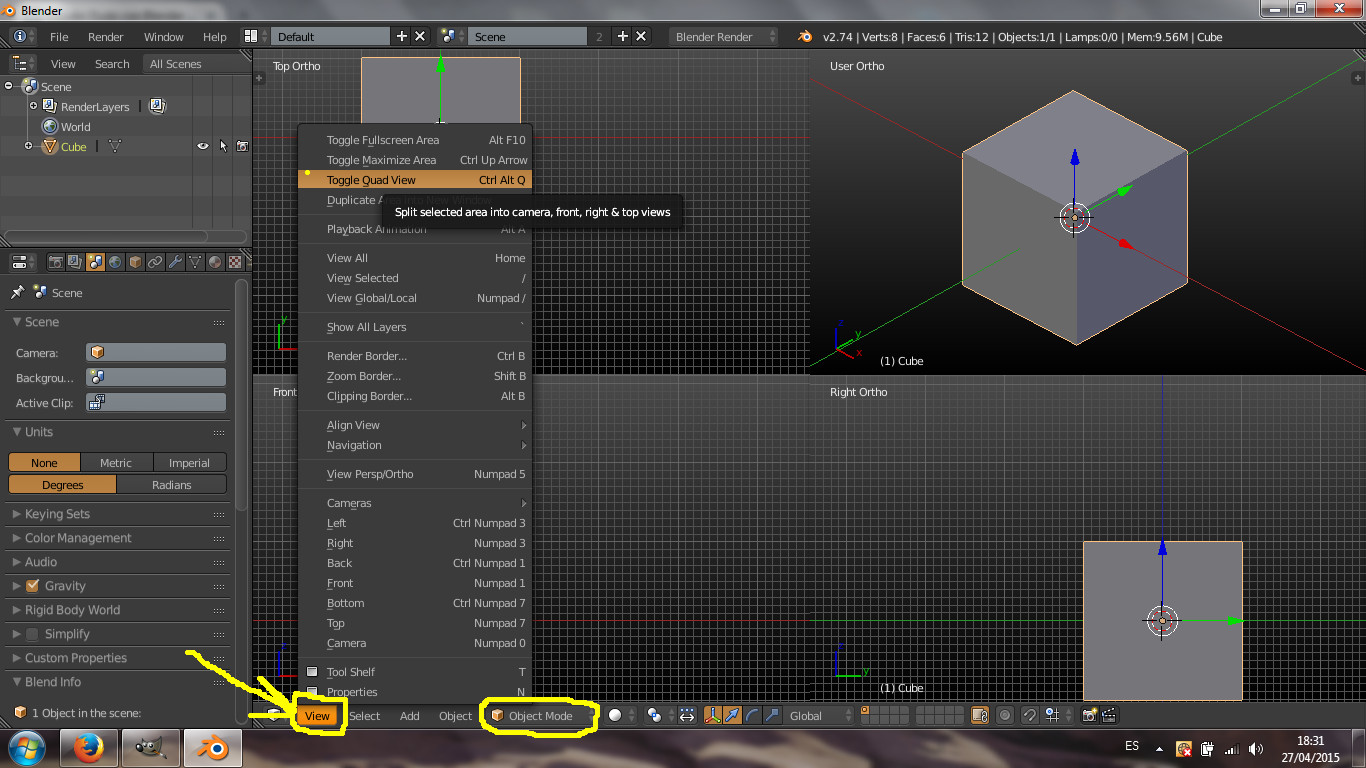The width and height of the screenshot is (1366, 768).
Task: Click the World globe icon in outliner
Action: (50, 126)
